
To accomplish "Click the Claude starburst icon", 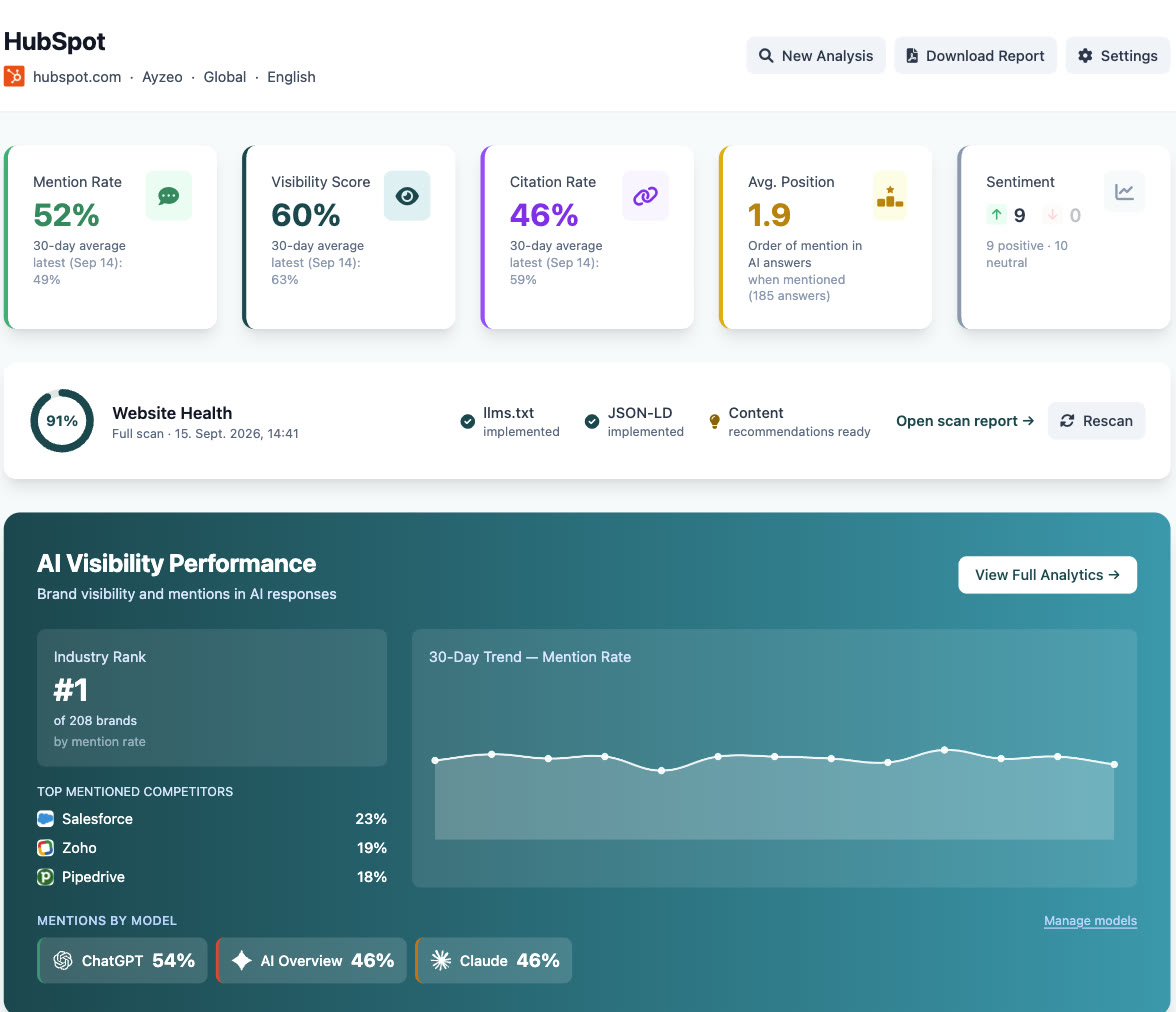I will click(x=441, y=960).
